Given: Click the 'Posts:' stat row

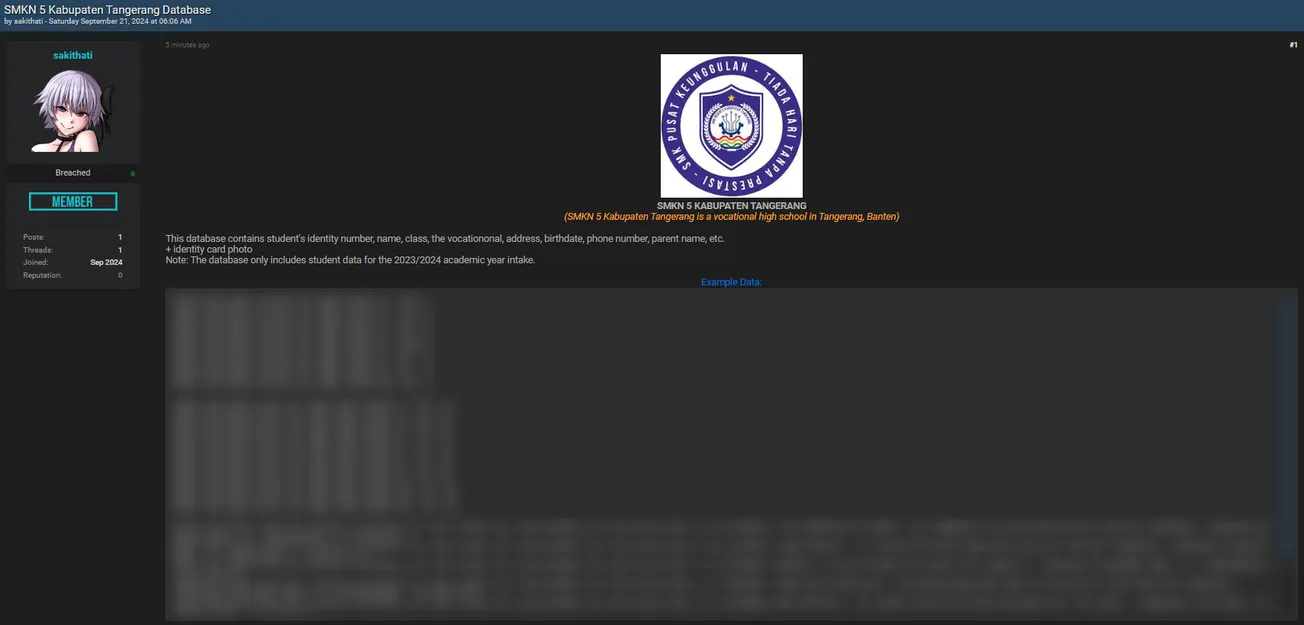Looking at the screenshot, I should click(x=73, y=237).
